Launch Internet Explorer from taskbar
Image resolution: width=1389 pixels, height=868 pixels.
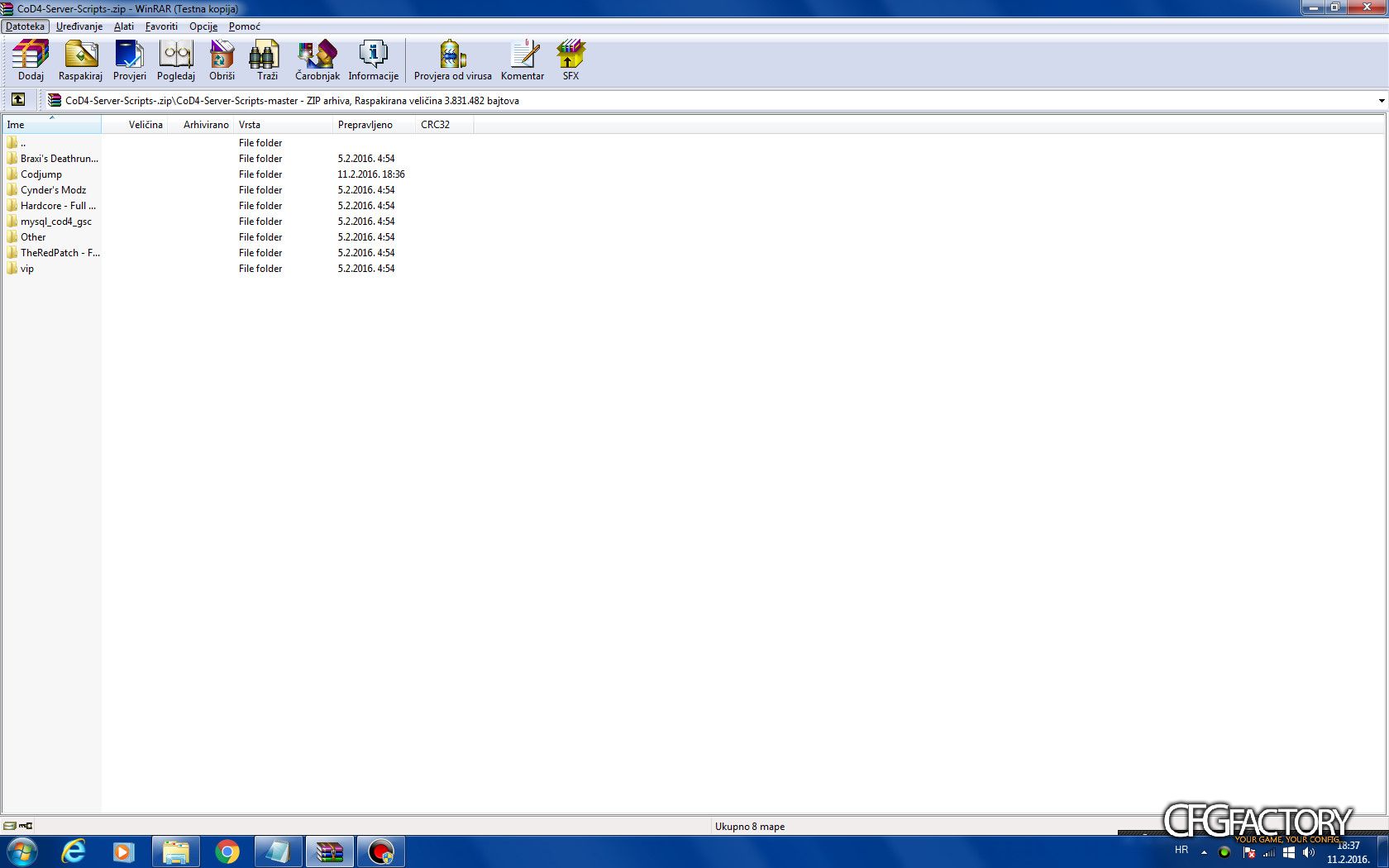[x=74, y=851]
